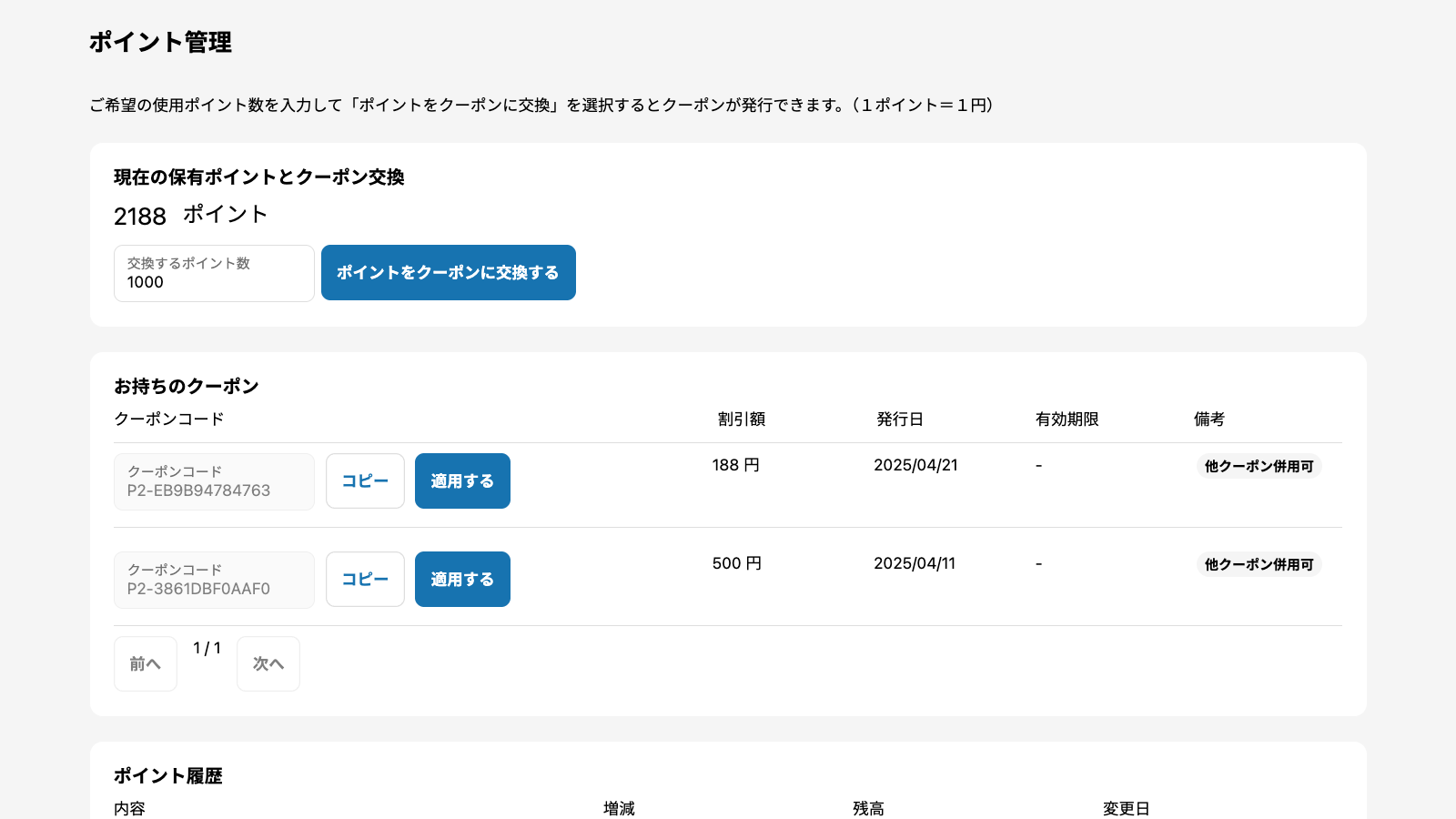Click the 増減 column header
This screenshot has height=819, width=1456.
tap(619, 808)
